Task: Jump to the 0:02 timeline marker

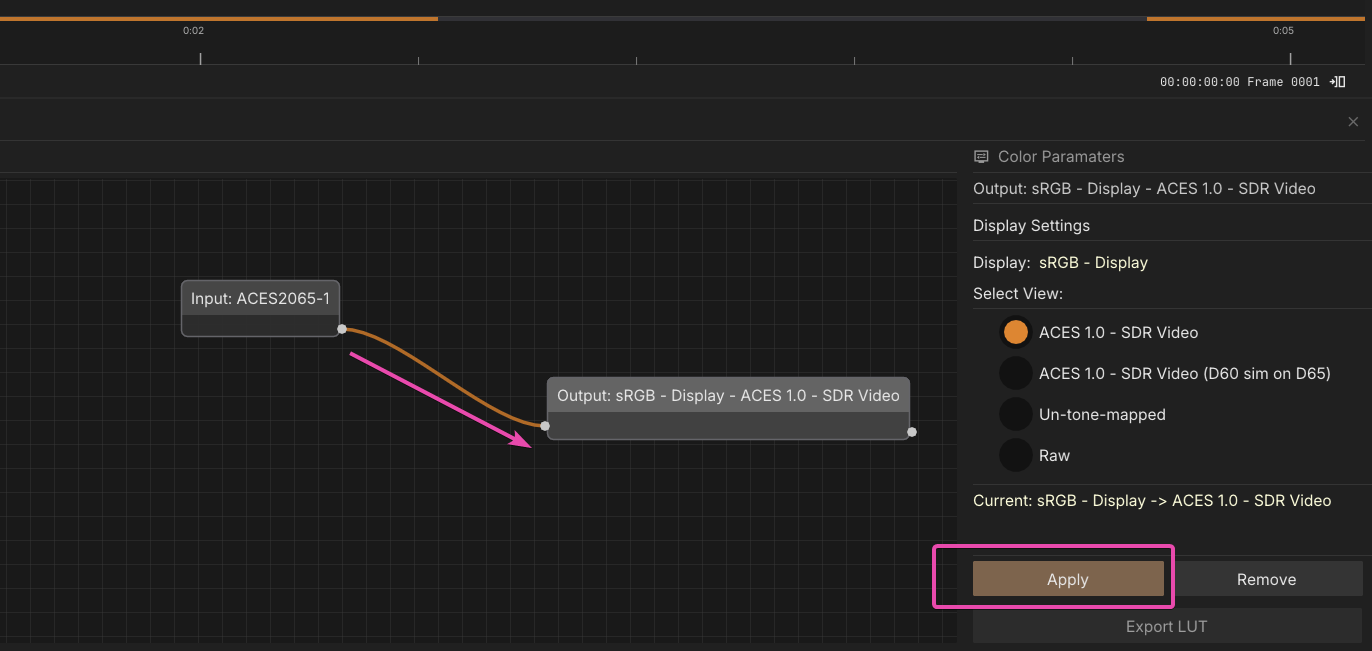Action: click(200, 58)
